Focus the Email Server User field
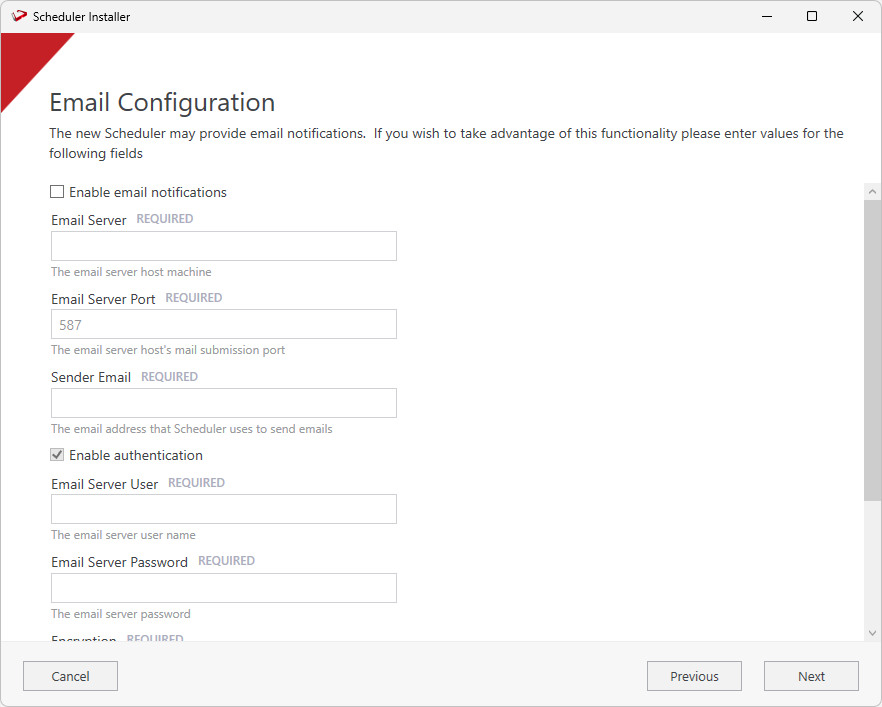 (x=223, y=509)
